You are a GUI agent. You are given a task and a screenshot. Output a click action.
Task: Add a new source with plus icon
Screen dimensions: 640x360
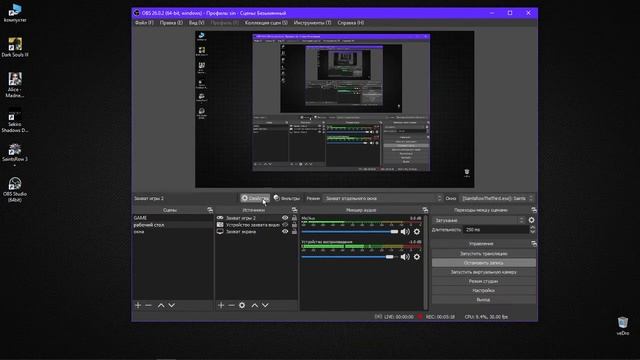click(x=221, y=305)
